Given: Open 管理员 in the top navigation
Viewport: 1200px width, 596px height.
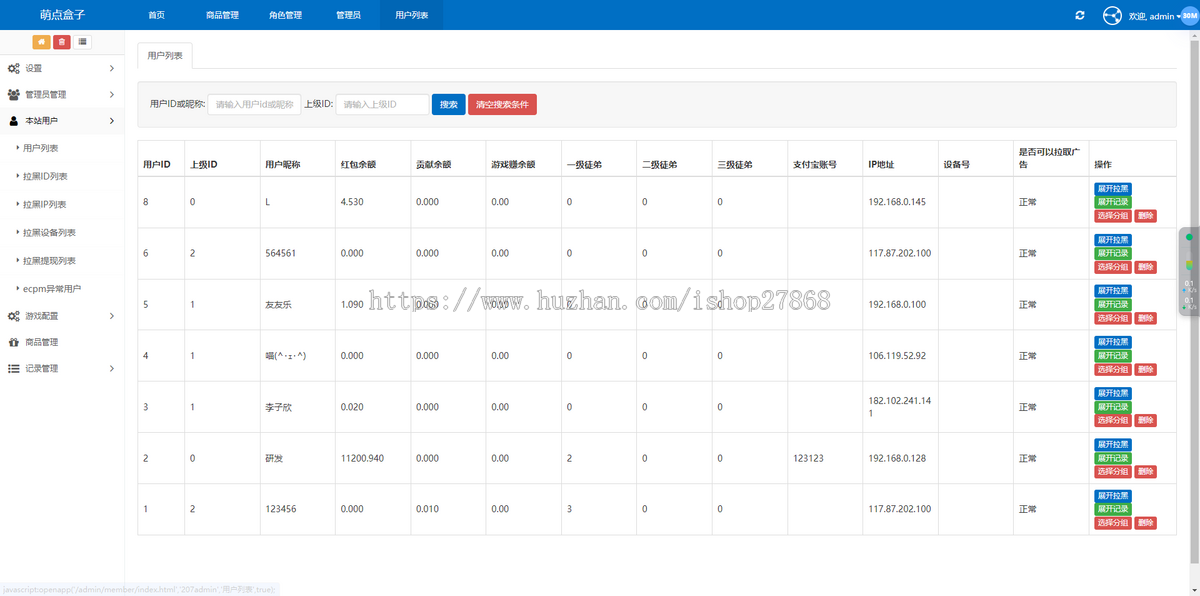Looking at the screenshot, I should 348,15.
